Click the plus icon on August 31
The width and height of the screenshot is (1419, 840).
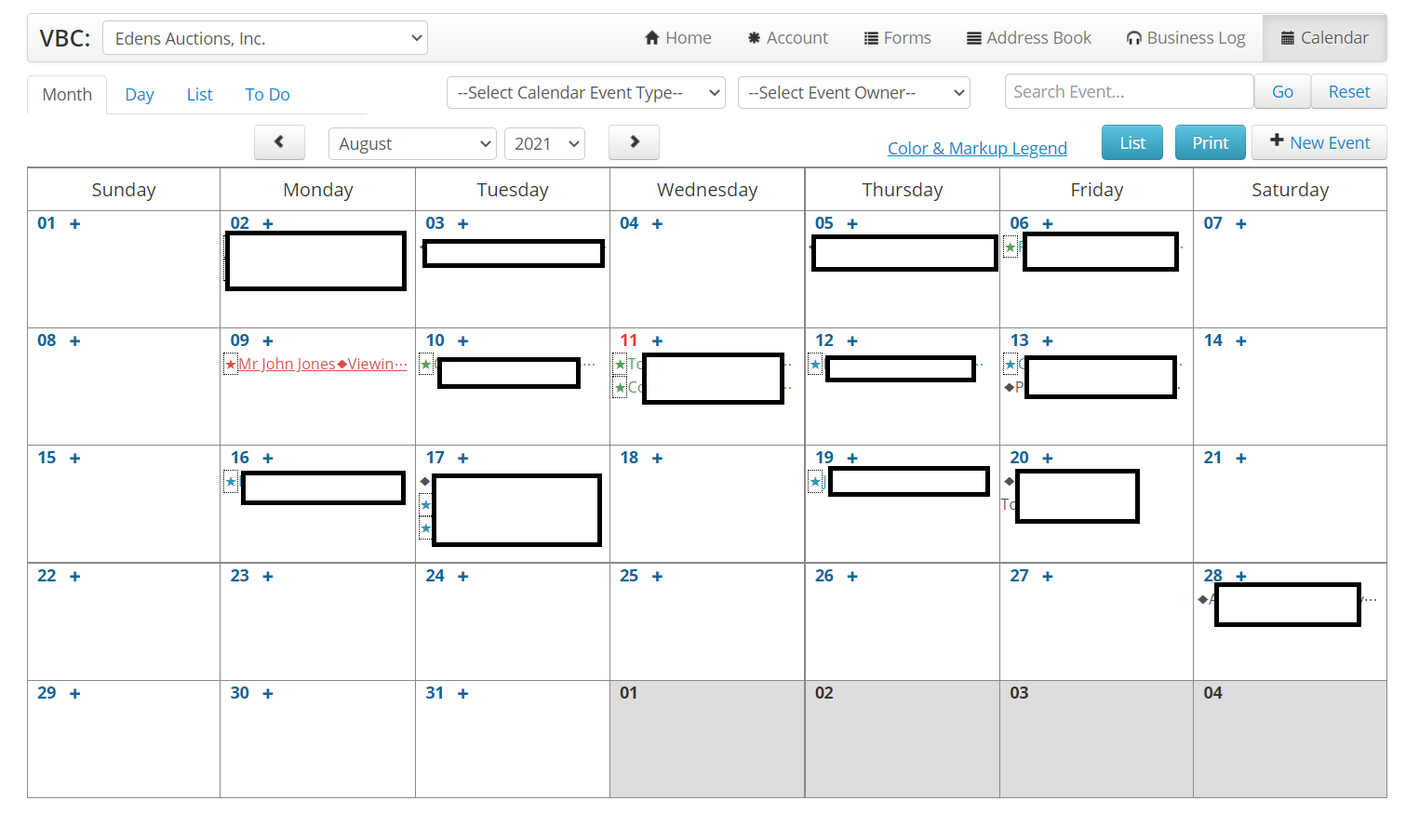[462, 694]
